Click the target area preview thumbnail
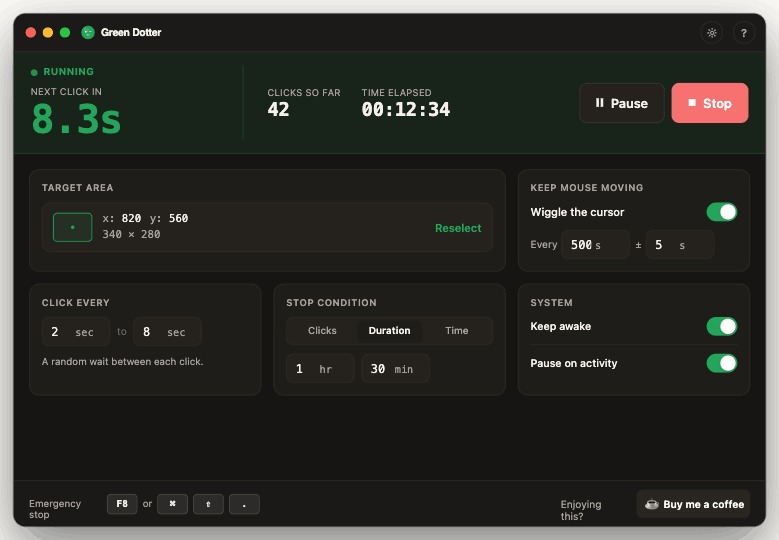 click(73, 227)
